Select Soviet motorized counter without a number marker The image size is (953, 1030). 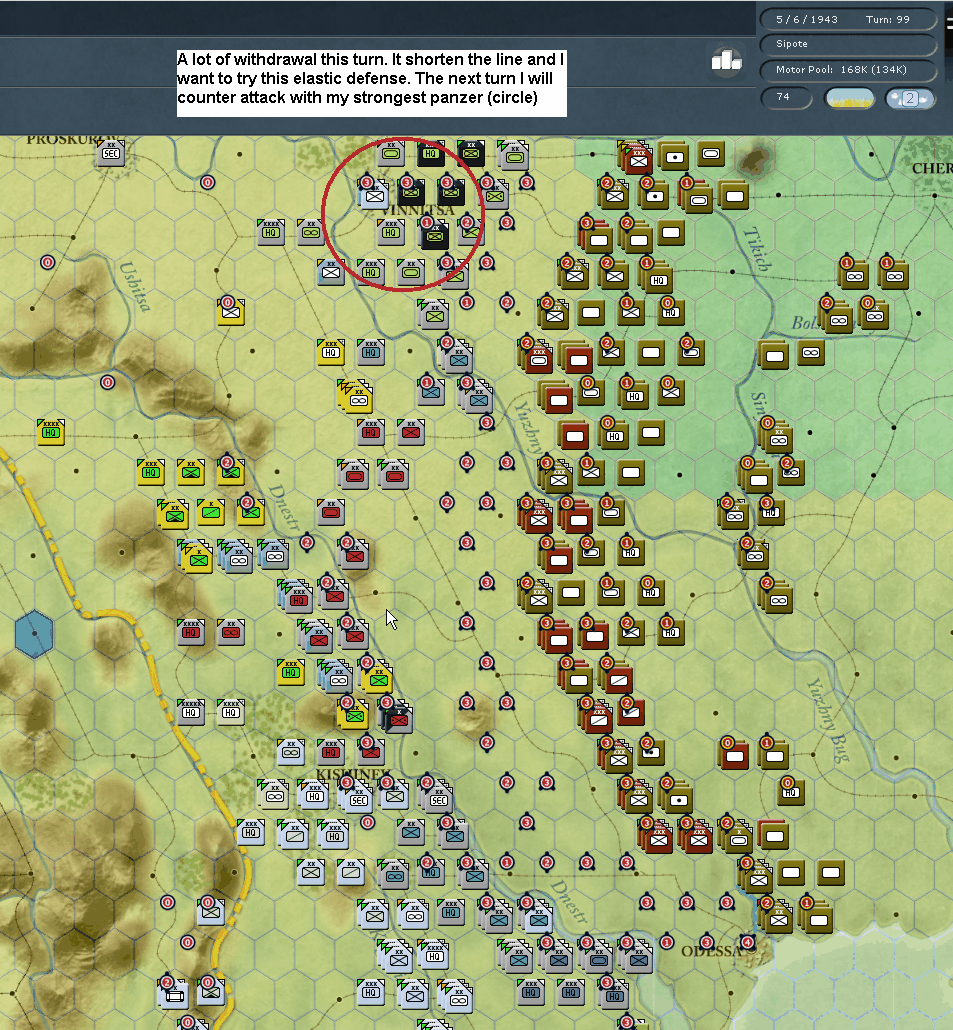811,353
